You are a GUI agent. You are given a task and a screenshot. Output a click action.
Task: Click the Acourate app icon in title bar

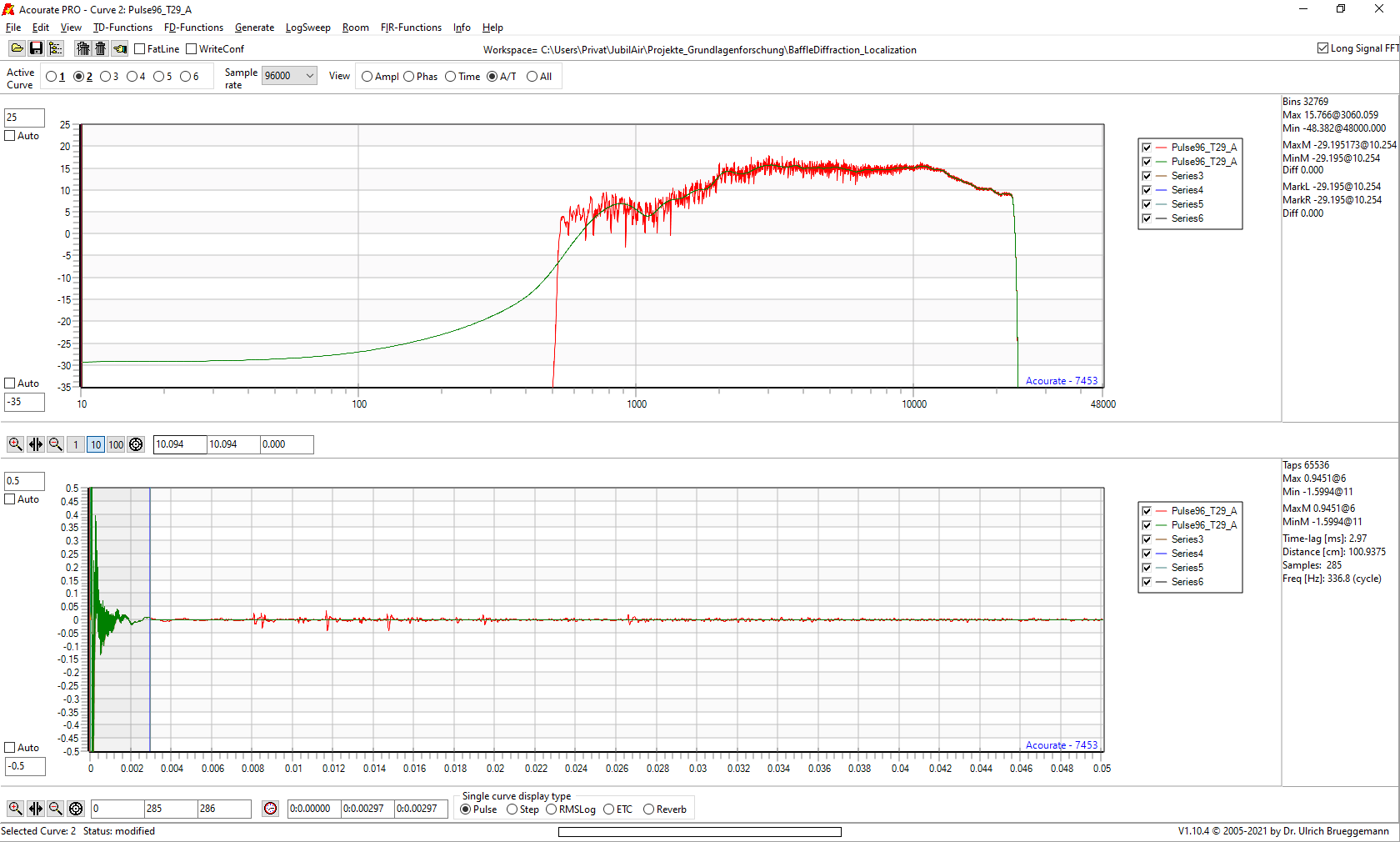point(9,9)
